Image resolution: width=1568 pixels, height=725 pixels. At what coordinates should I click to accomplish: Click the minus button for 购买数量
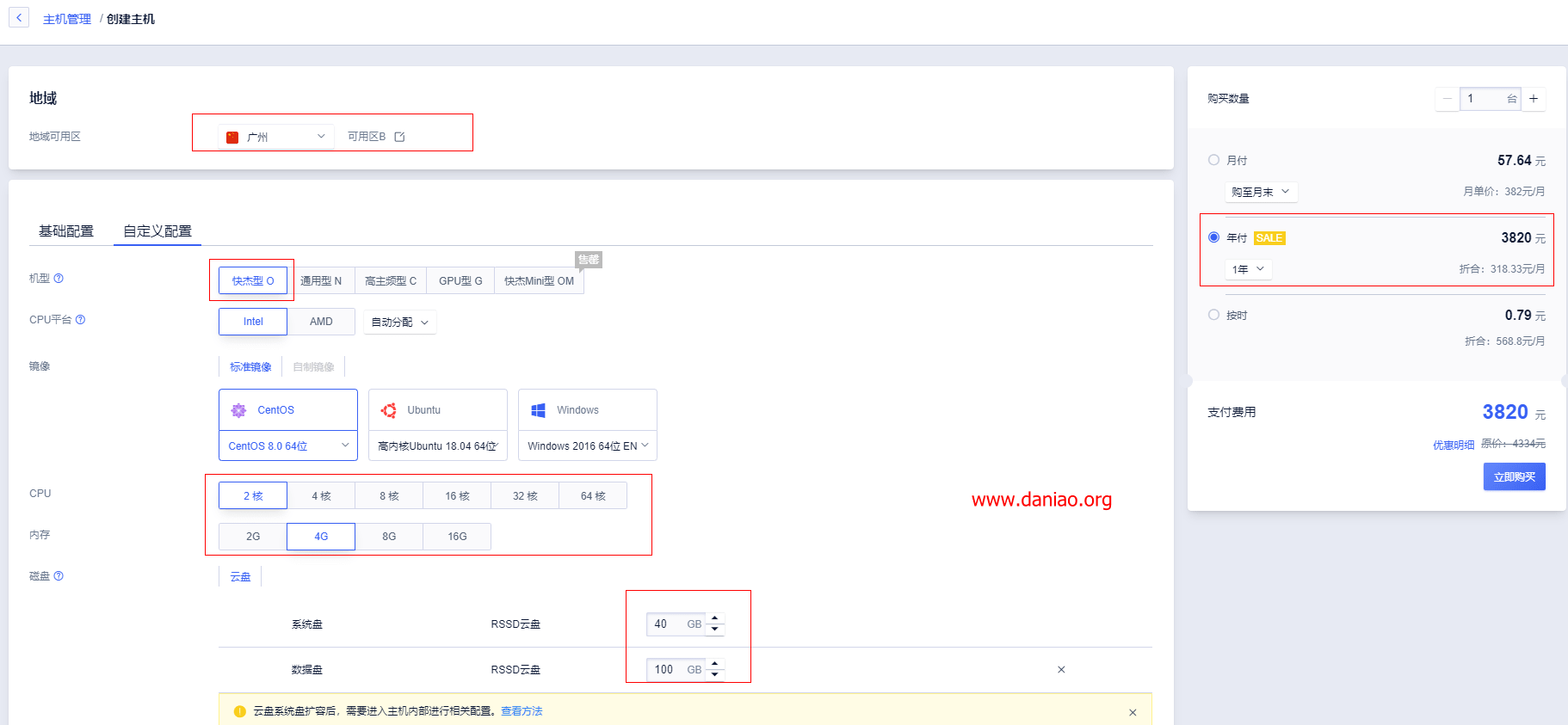tap(1448, 99)
